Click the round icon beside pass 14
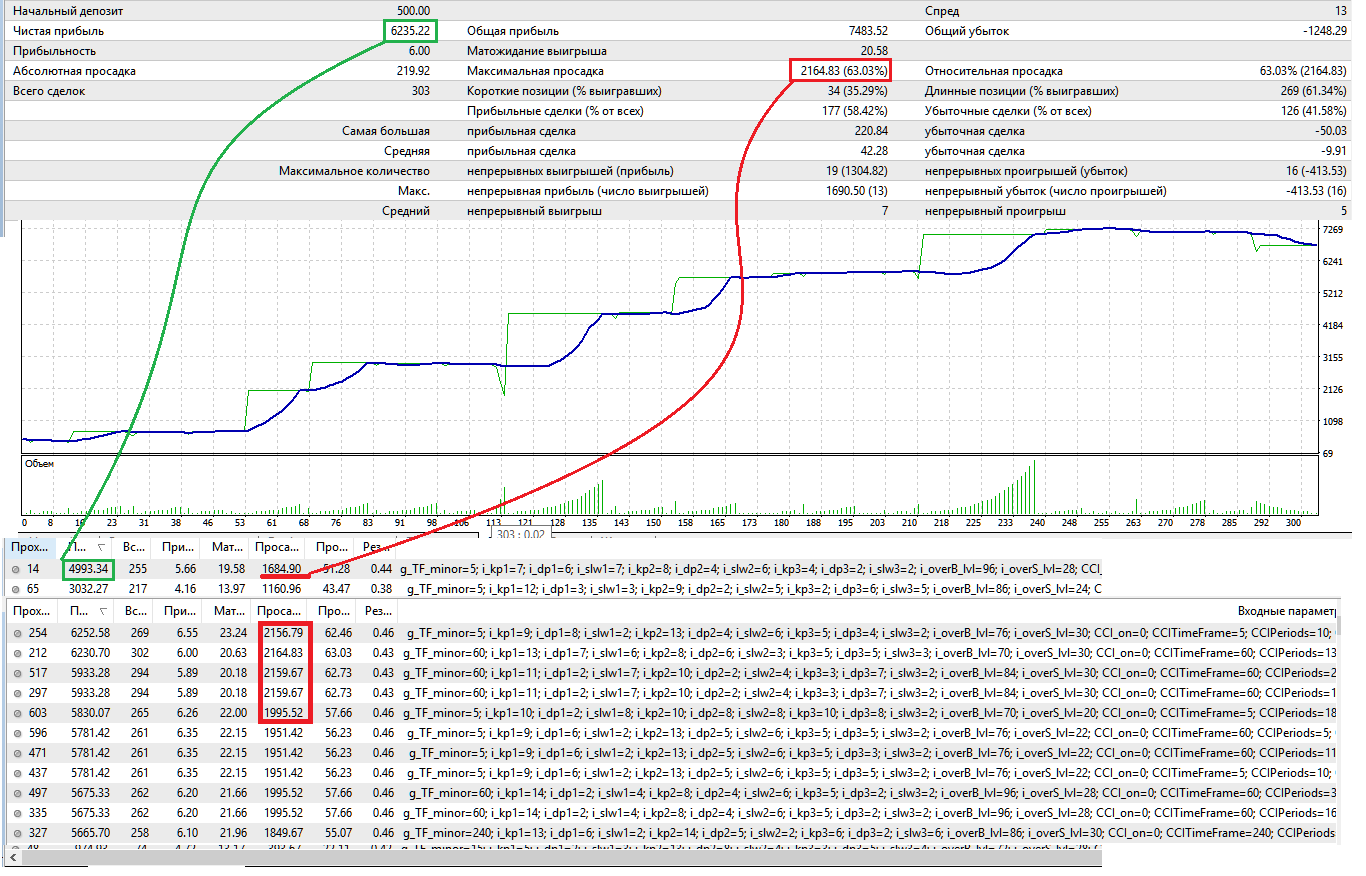Viewport: 1366px width, 876px height. [15, 569]
